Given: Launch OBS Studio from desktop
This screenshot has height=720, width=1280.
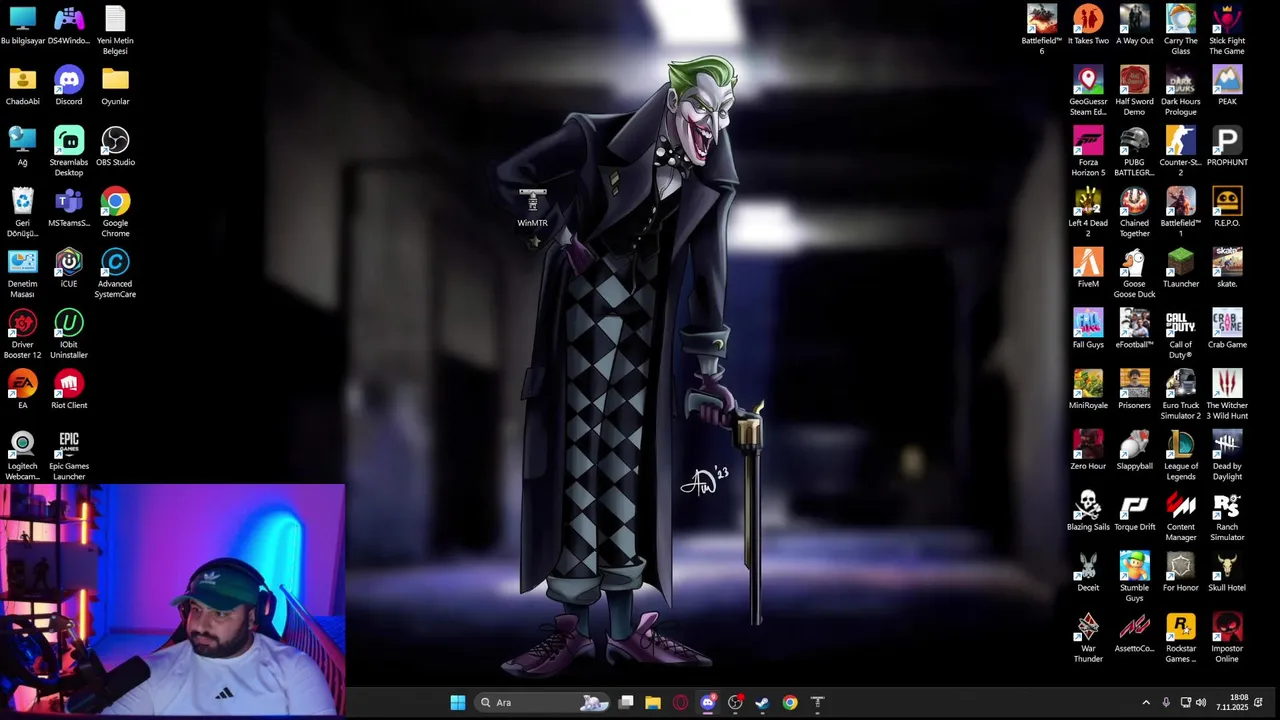Looking at the screenshot, I should (115, 147).
